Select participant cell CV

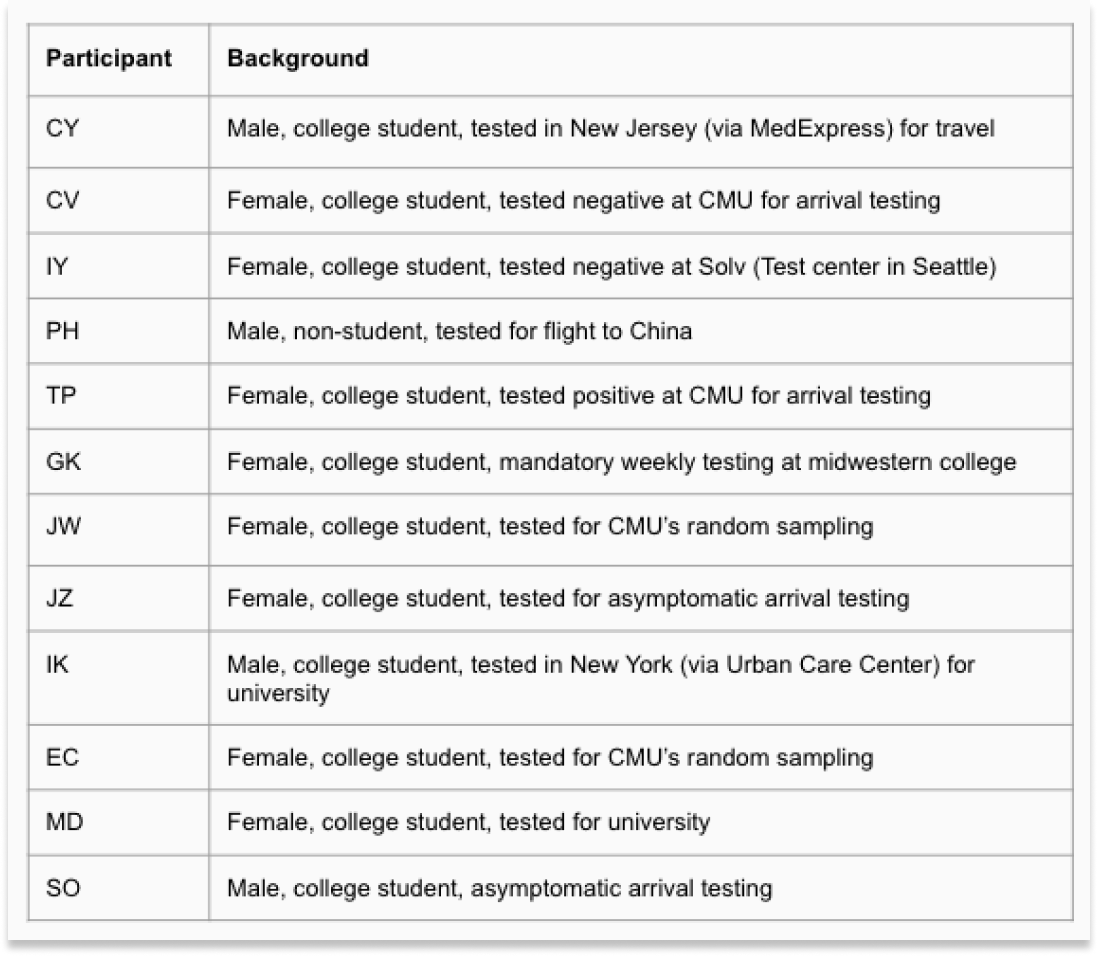point(62,200)
